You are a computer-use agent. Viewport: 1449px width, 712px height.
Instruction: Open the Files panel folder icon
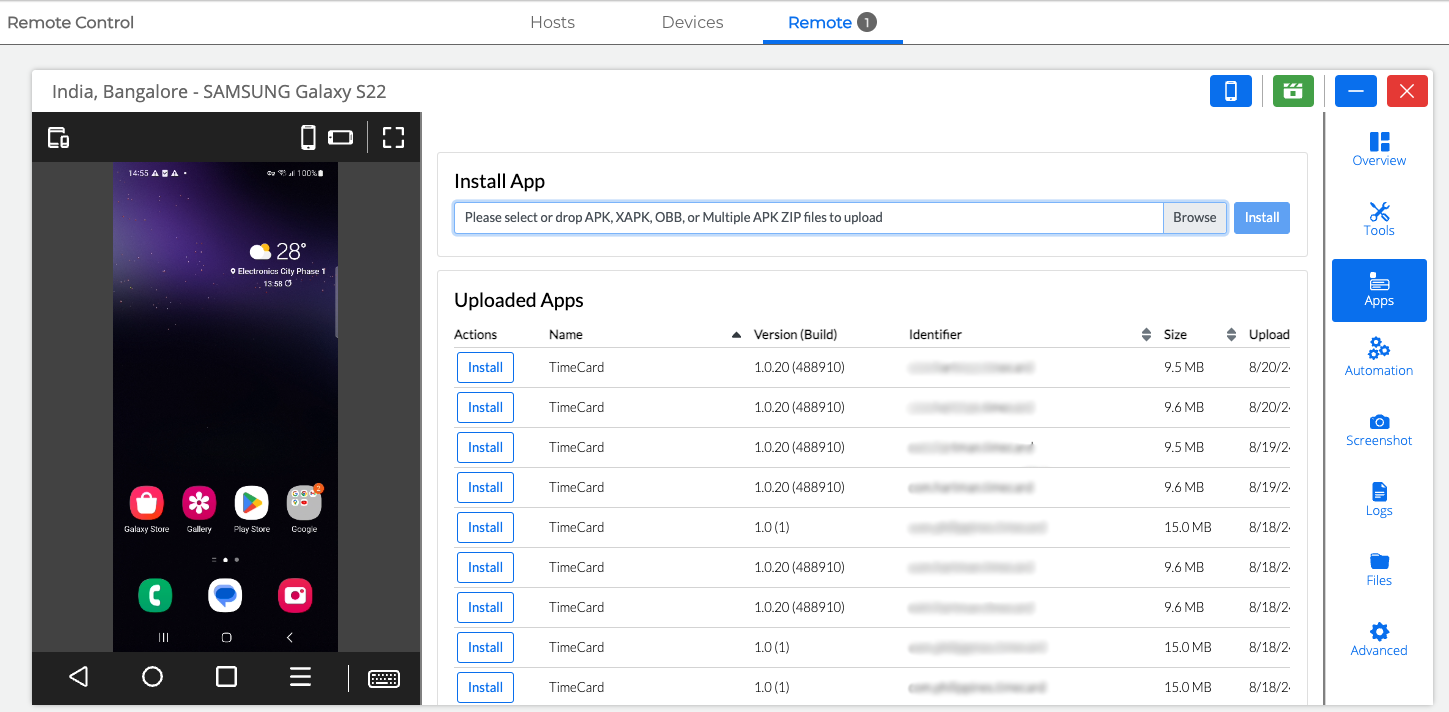tap(1379, 562)
